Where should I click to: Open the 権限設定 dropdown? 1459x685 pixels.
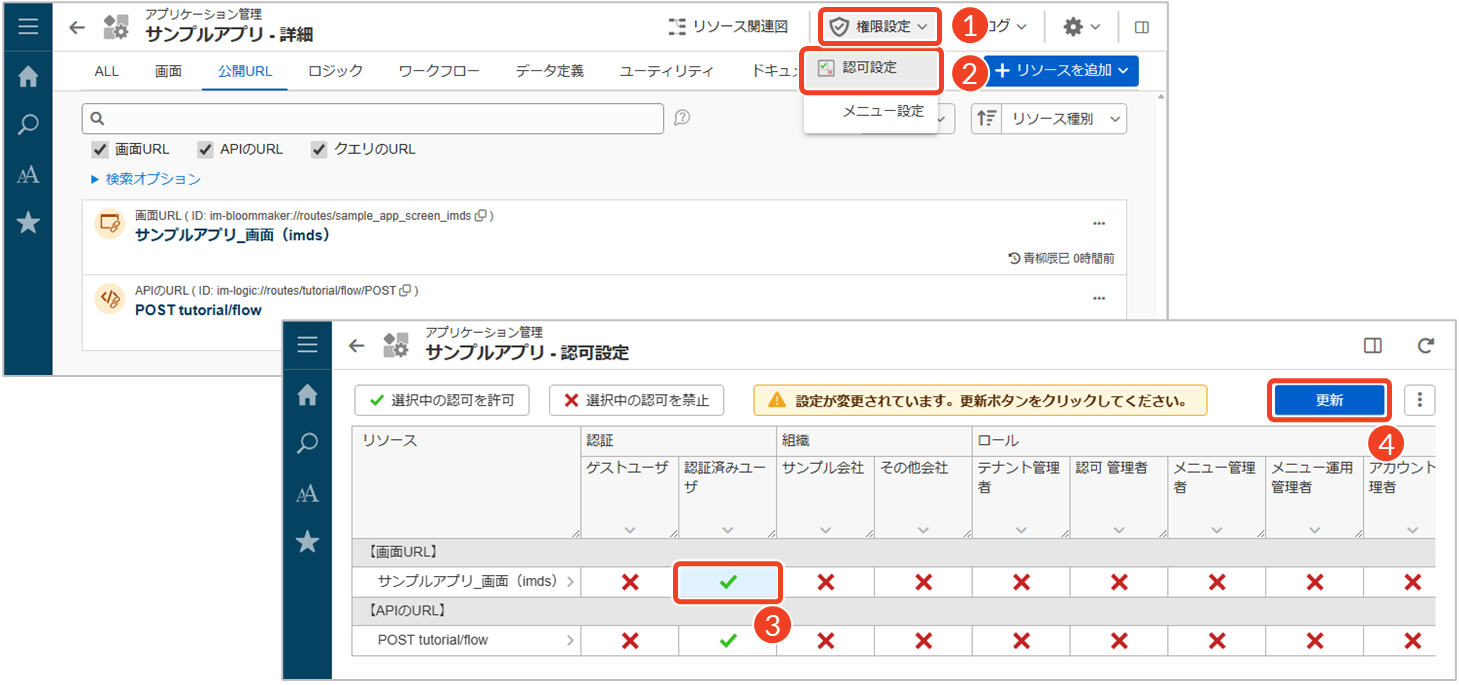[x=879, y=27]
